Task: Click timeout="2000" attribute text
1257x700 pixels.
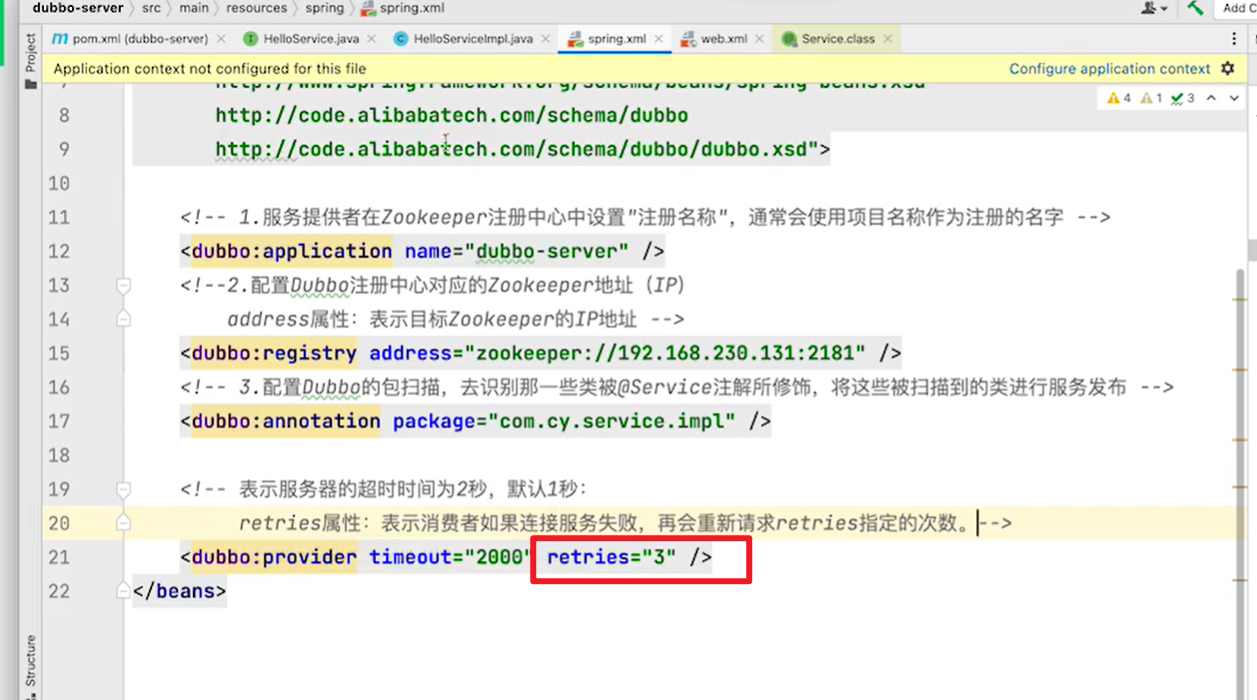Action: click(x=448, y=557)
